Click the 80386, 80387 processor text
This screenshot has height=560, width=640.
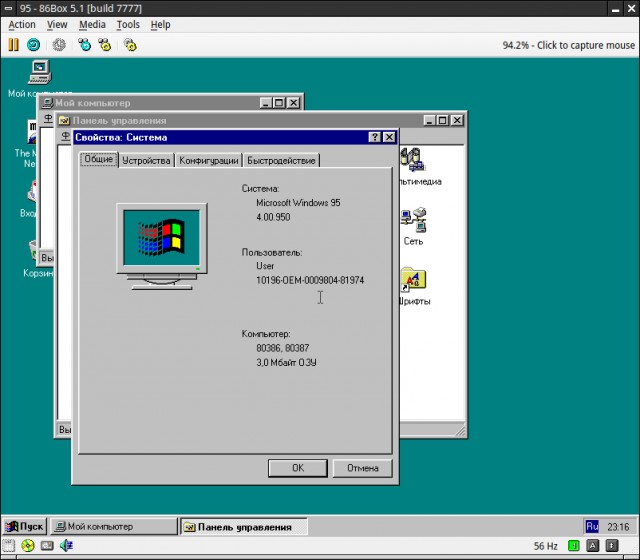282,348
